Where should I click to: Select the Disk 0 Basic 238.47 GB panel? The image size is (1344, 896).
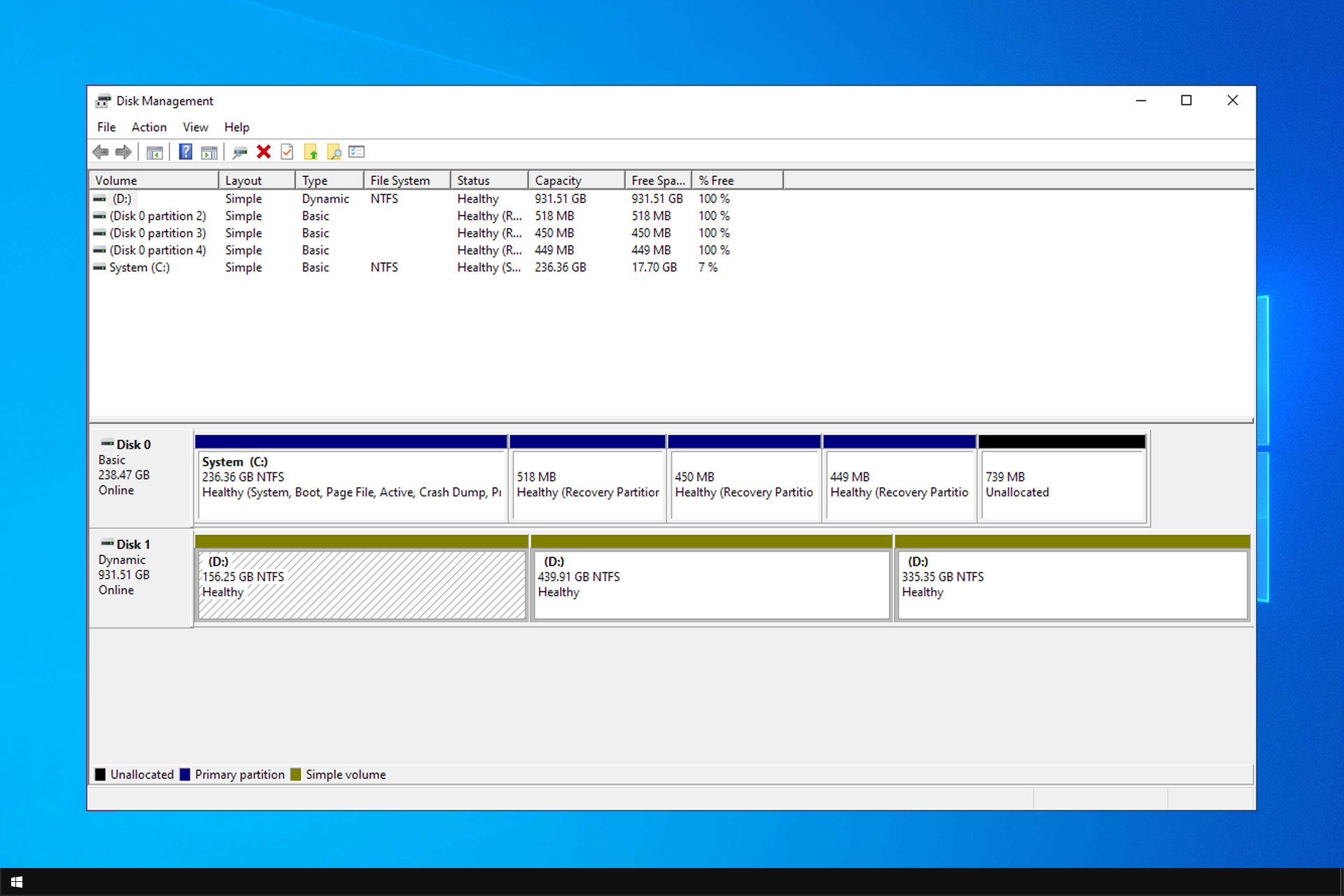click(141, 478)
